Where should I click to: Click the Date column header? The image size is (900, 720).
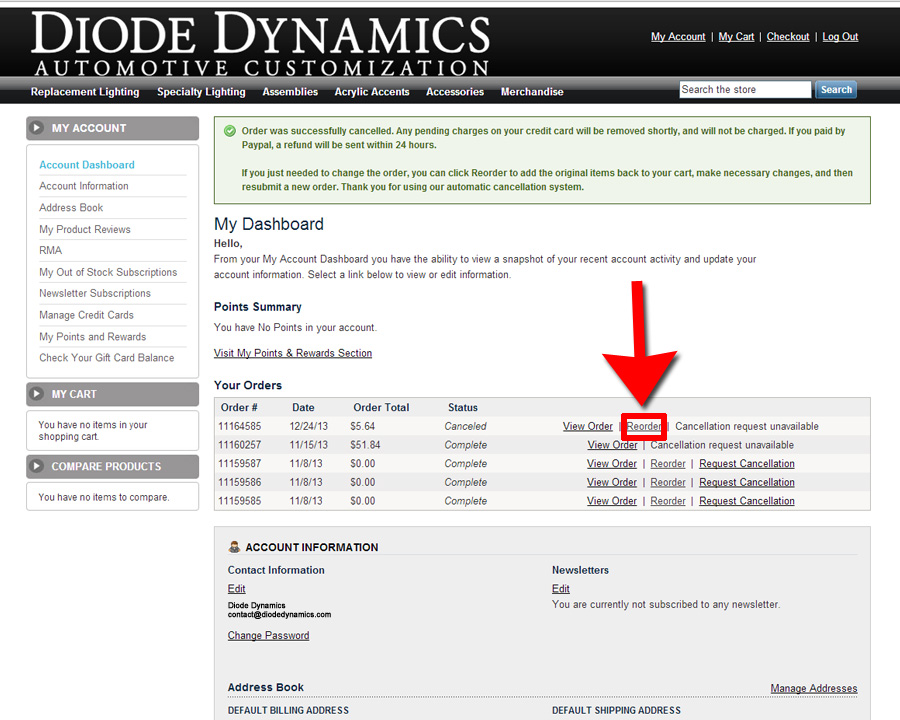(303, 408)
